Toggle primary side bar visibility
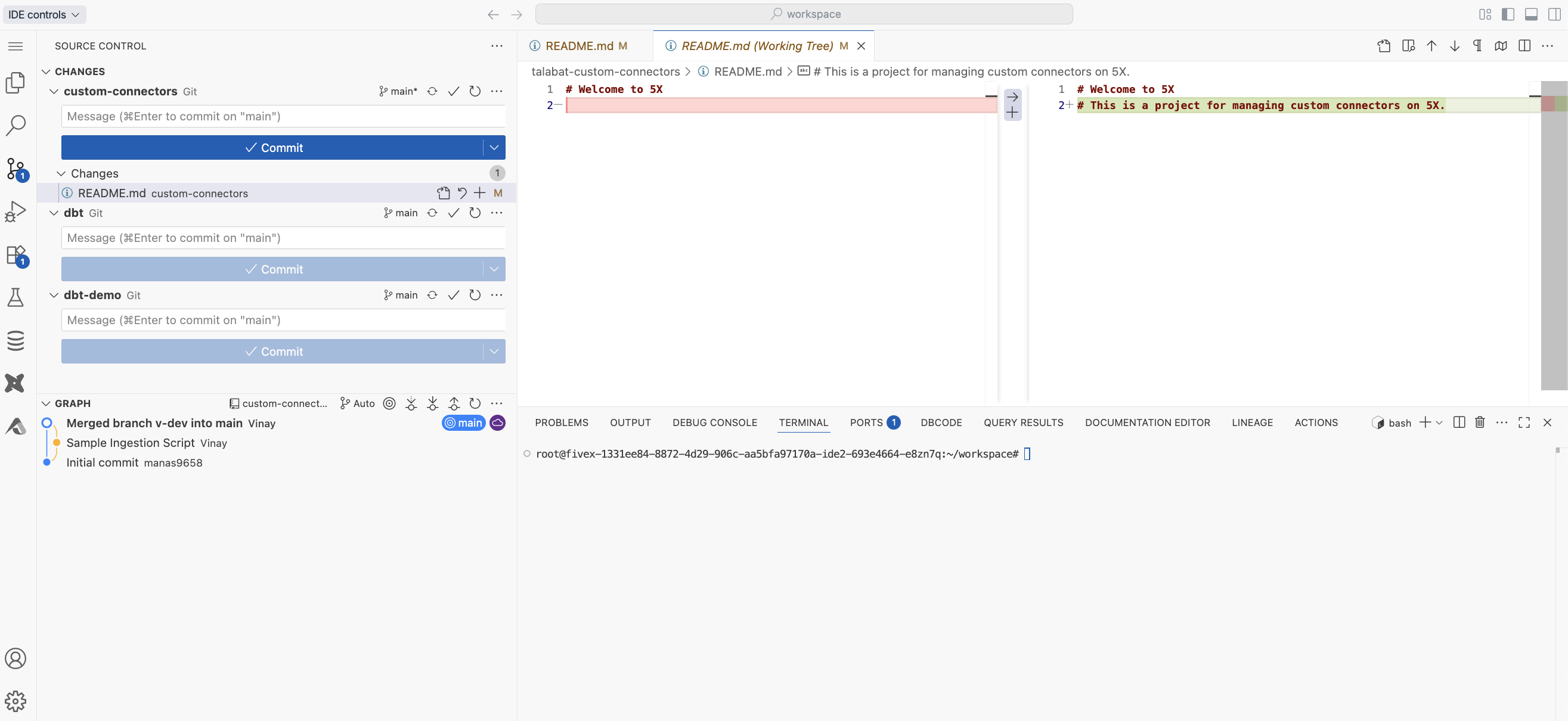The height and width of the screenshot is (721, 1568). (x=1508, y=14)
